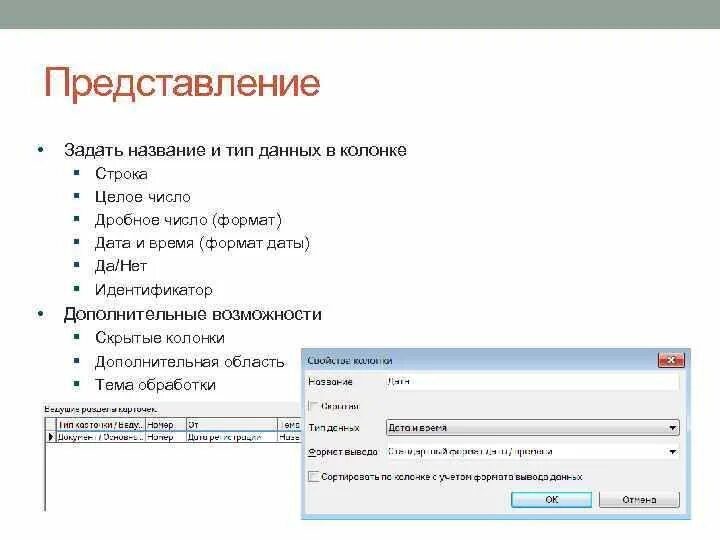
Task: Click the Дата регистрации cell
Action: pyautogui.click(x=232, y=437)
